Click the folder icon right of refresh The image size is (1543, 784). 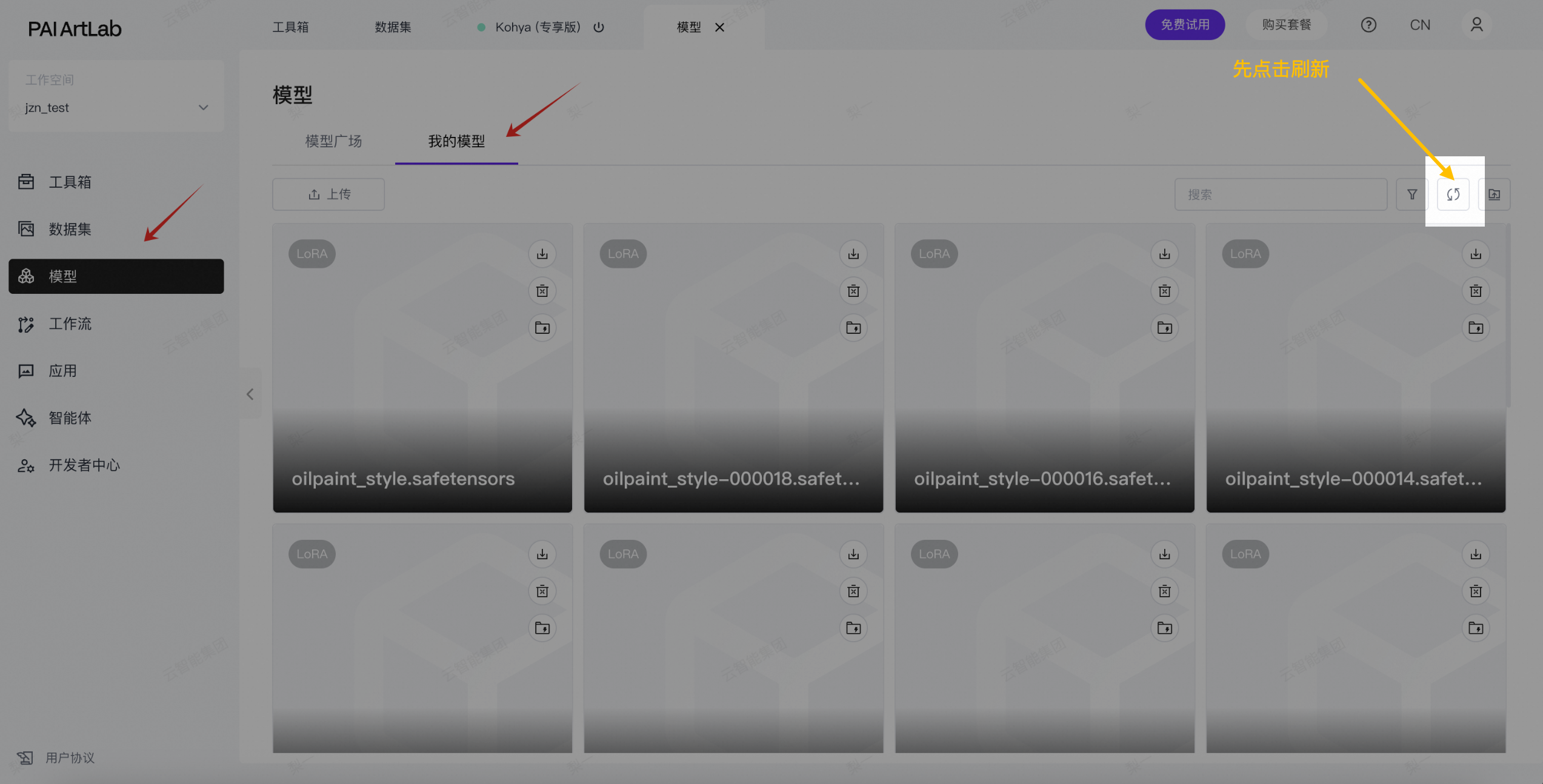click(x=1494, y=194)
